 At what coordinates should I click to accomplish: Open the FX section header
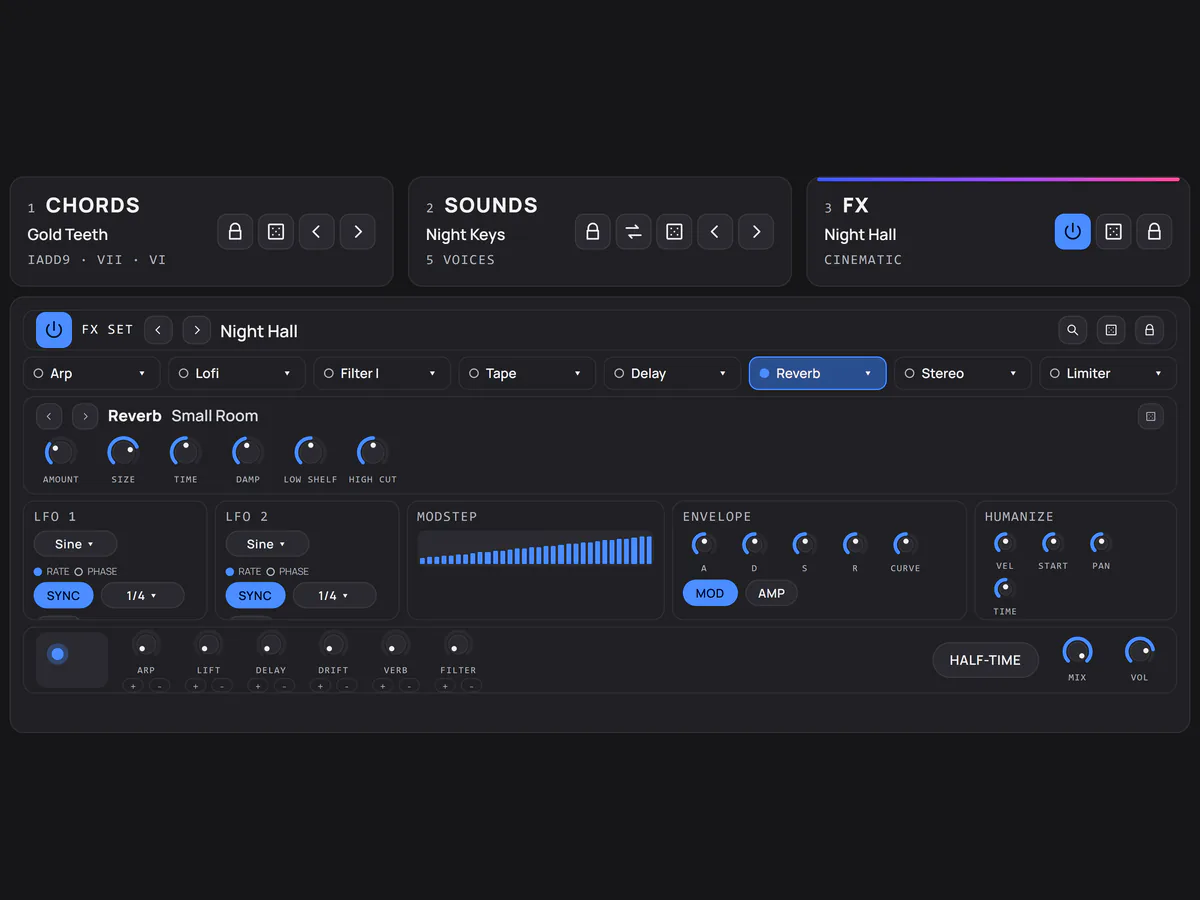coord(855,205)
